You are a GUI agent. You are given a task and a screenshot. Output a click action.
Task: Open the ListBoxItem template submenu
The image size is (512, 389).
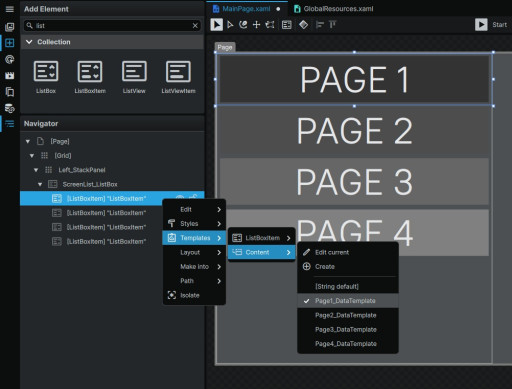[262, 238]
